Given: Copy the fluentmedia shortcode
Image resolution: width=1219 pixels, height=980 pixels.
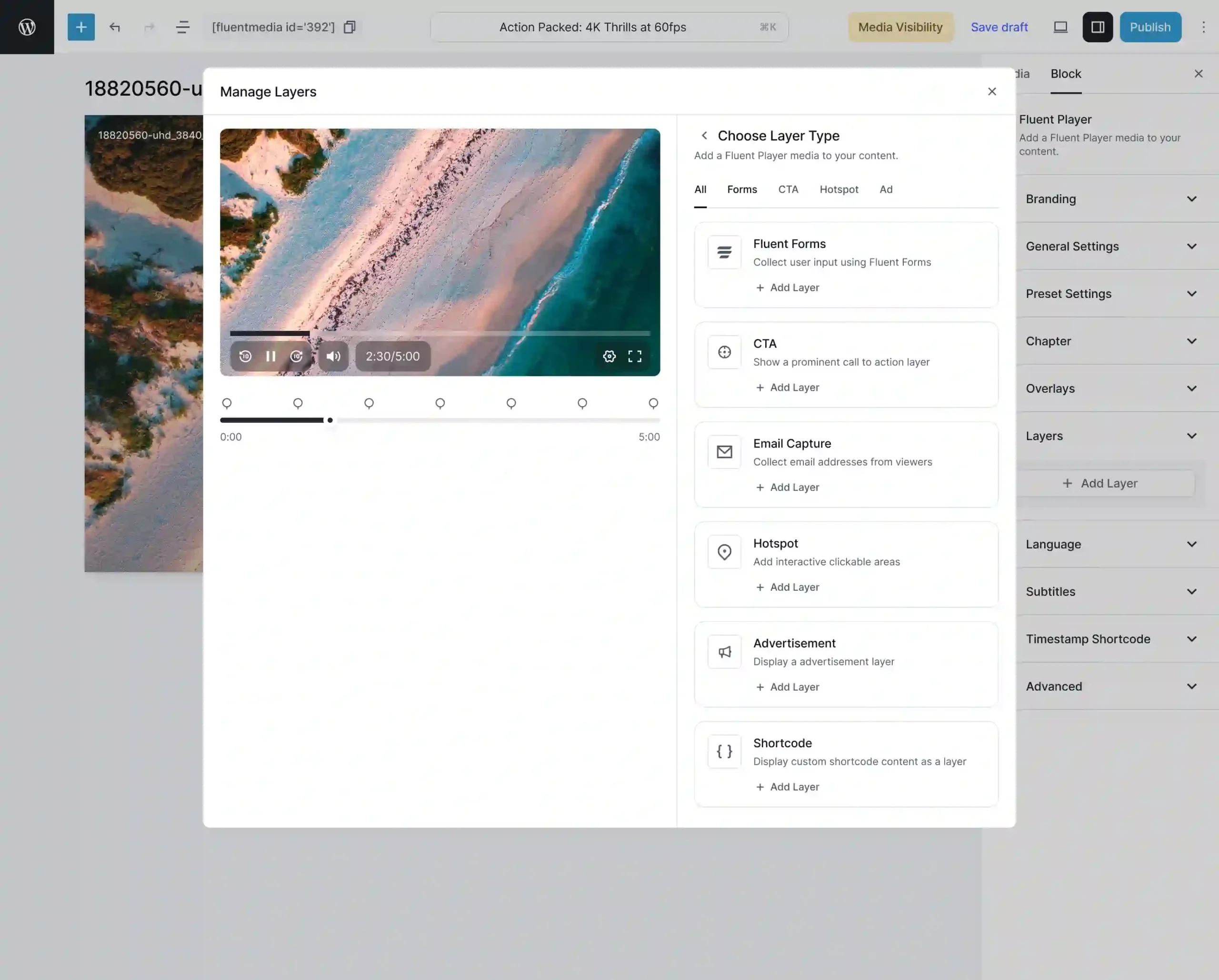Looking at the screenshot, I should coord(350,27).
